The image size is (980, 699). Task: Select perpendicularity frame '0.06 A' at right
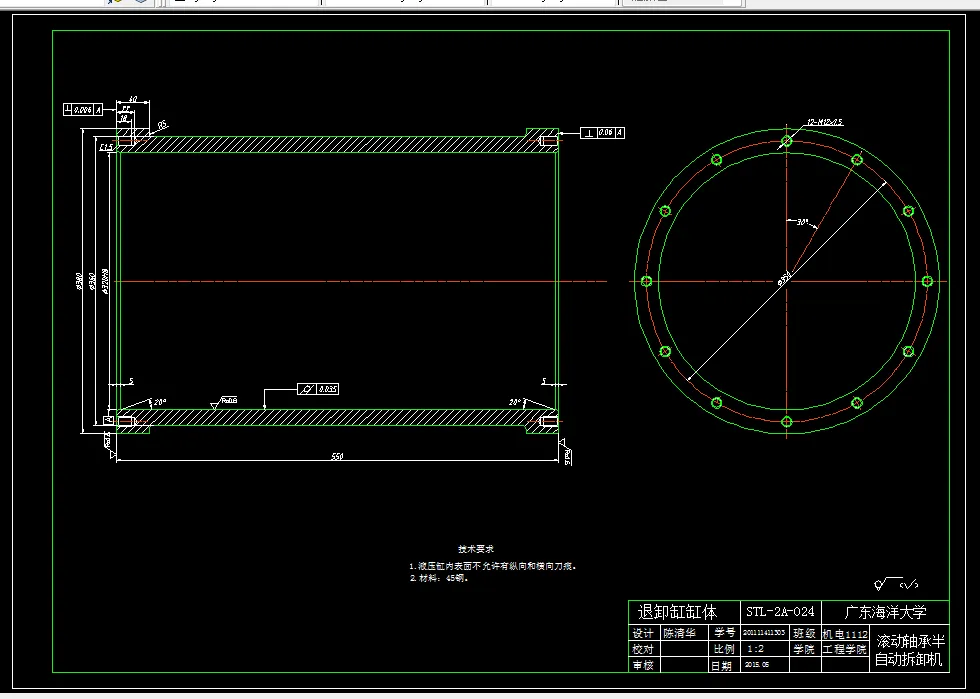(x=602, y=133)
